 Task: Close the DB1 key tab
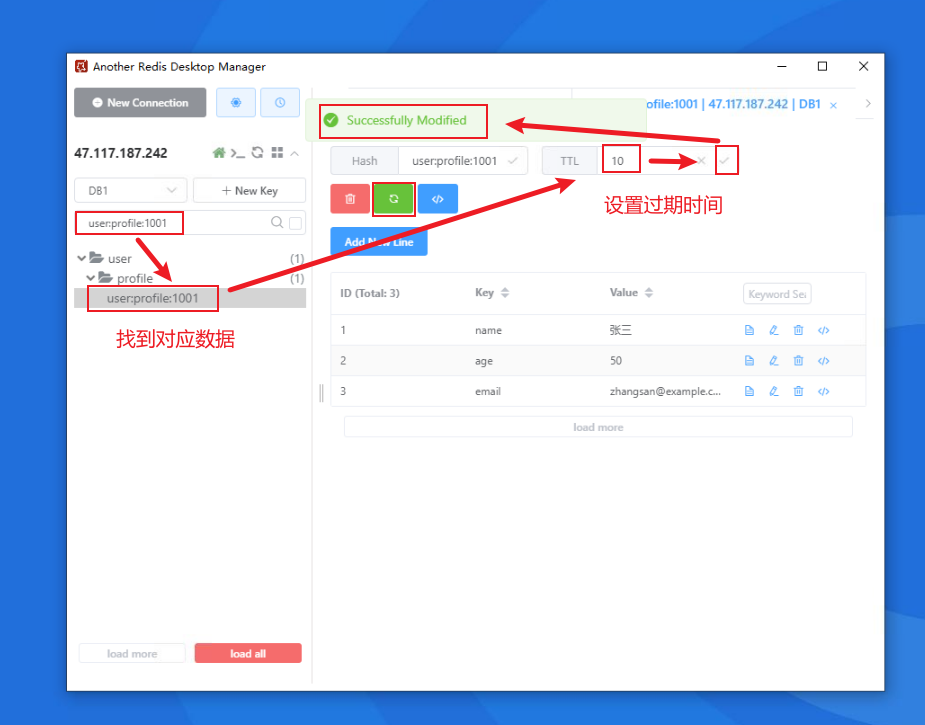pos(833,106)
